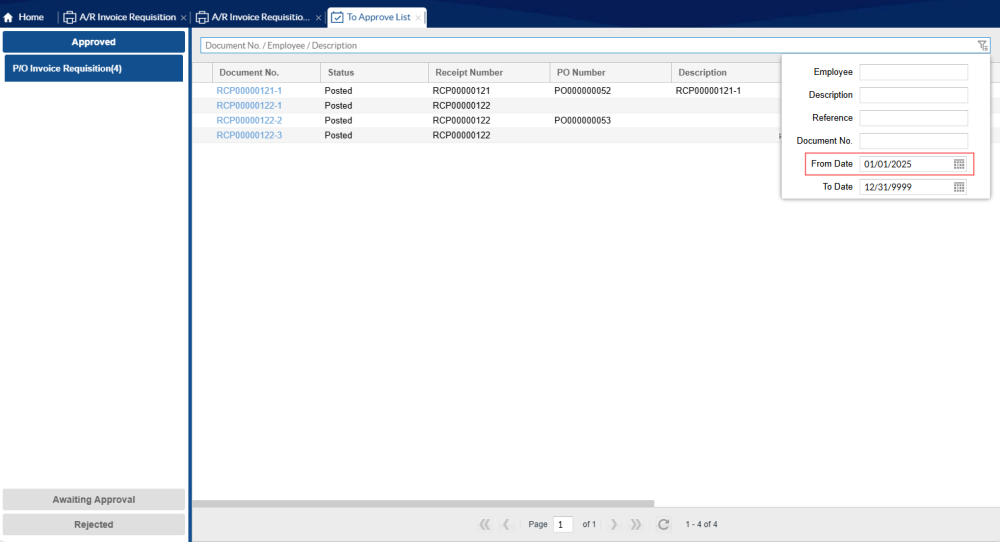Refresh the approval list grid
Viewport: 1000px width, 542px height.
[x=663, y=524]
